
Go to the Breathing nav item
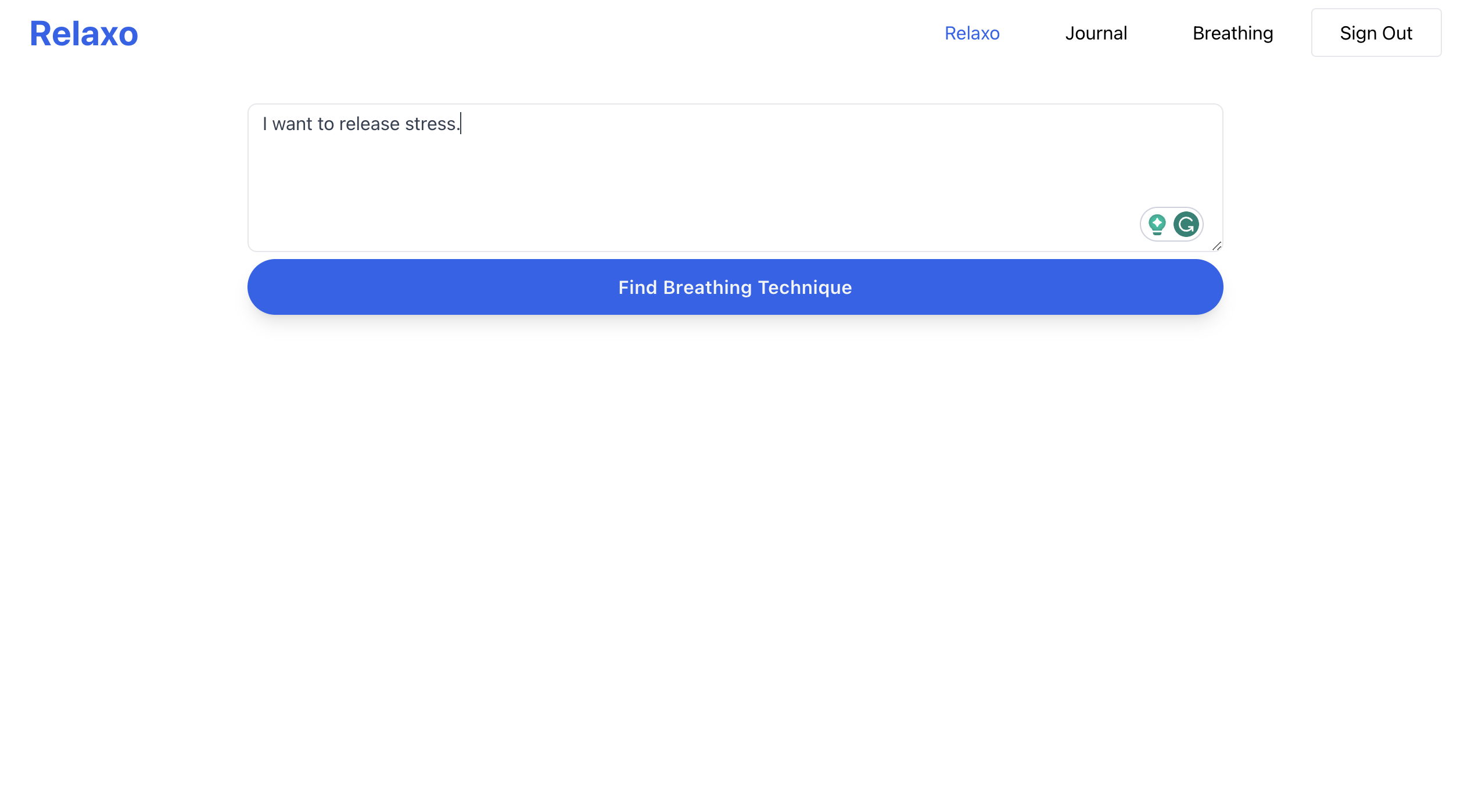click(1232, 33)
